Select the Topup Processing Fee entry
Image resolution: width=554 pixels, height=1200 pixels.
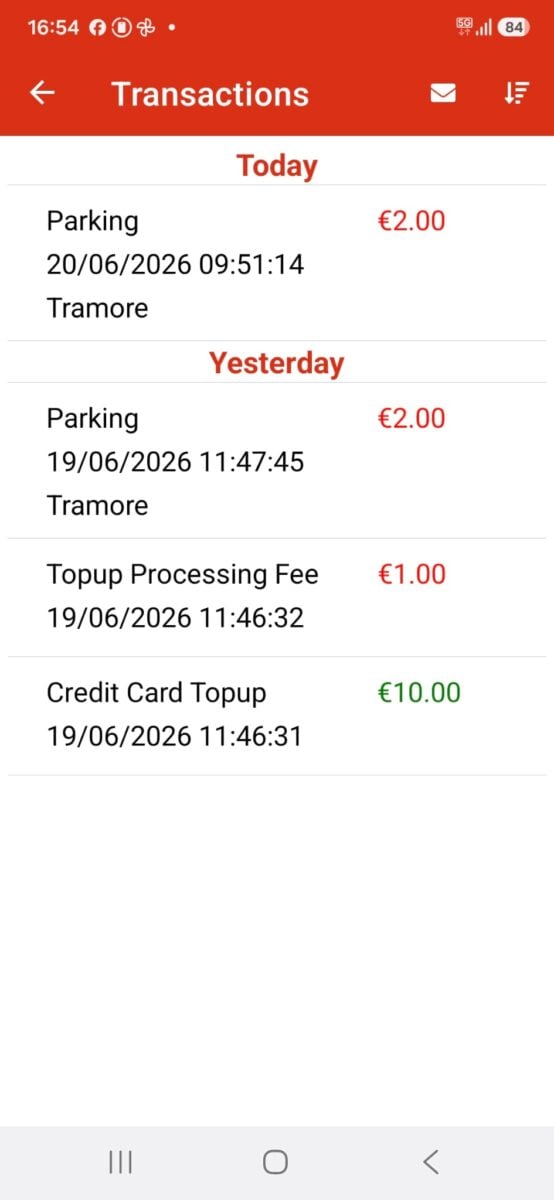tap(277, 597)
